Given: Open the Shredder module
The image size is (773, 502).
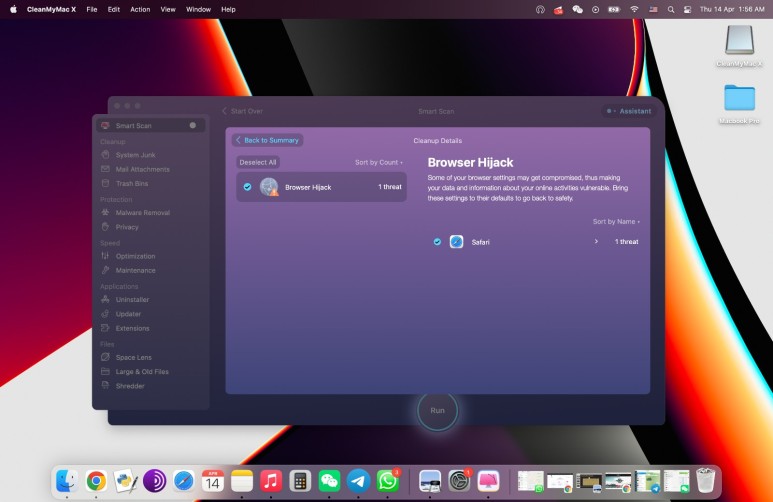Looking at the screenshot, I should pyautogui.click(x=130, y=386).
